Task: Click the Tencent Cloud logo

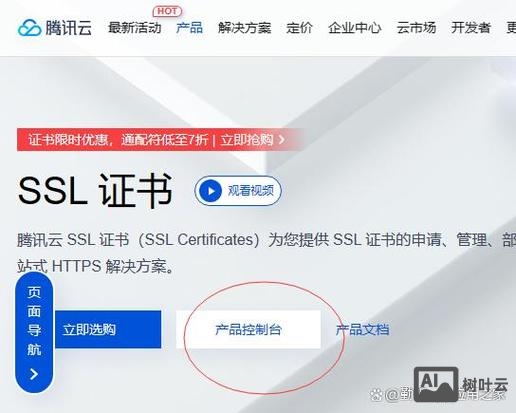Action: coord(55,27)
